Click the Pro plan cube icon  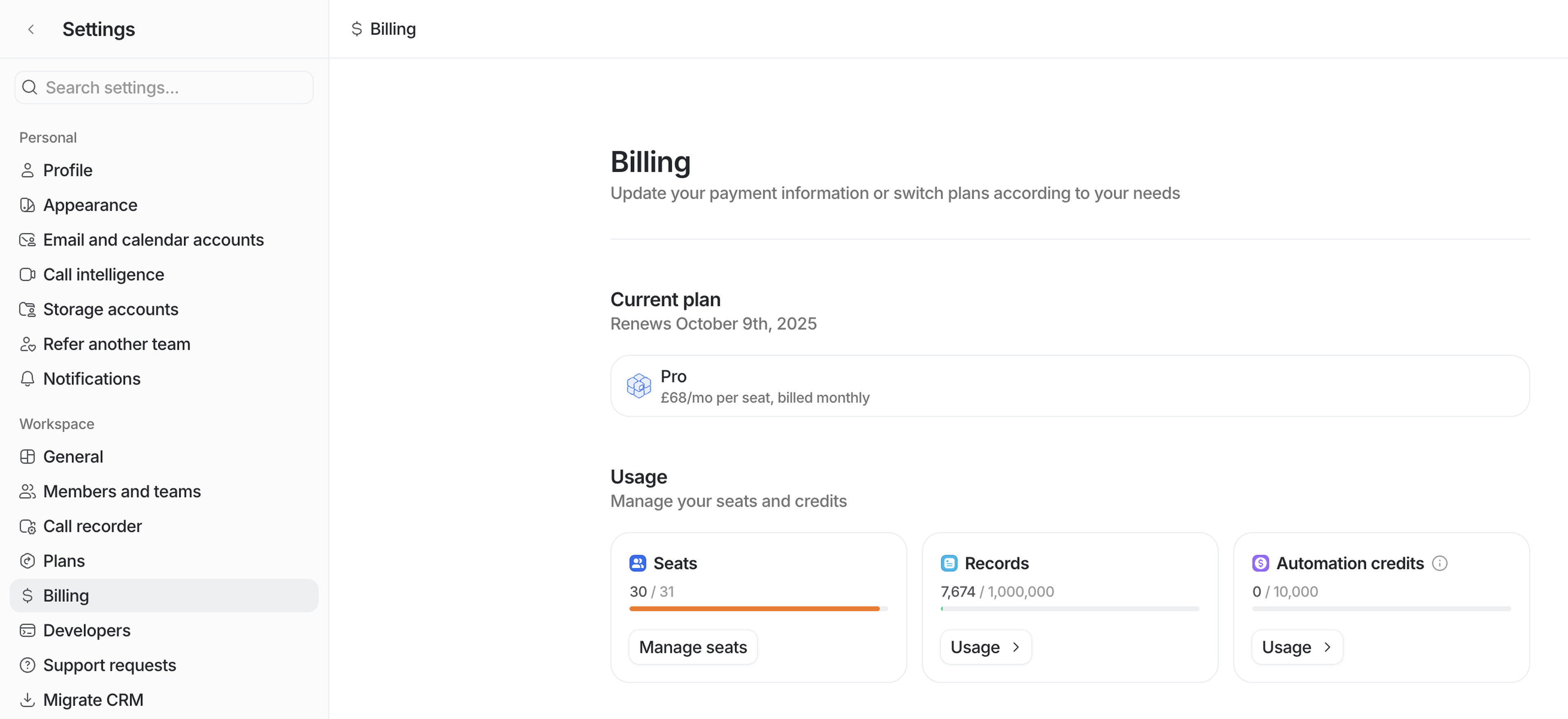pyautogui.click(x=639, y=386)
